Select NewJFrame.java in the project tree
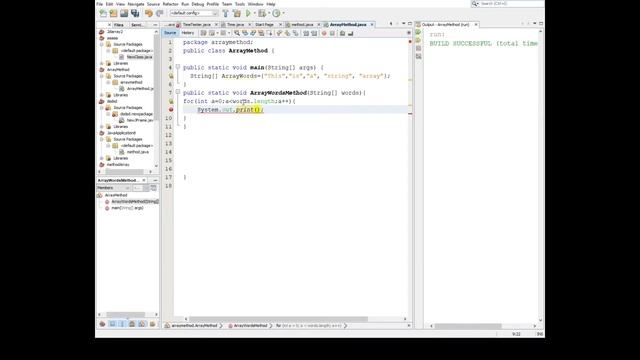 click(x=140, y=120)
